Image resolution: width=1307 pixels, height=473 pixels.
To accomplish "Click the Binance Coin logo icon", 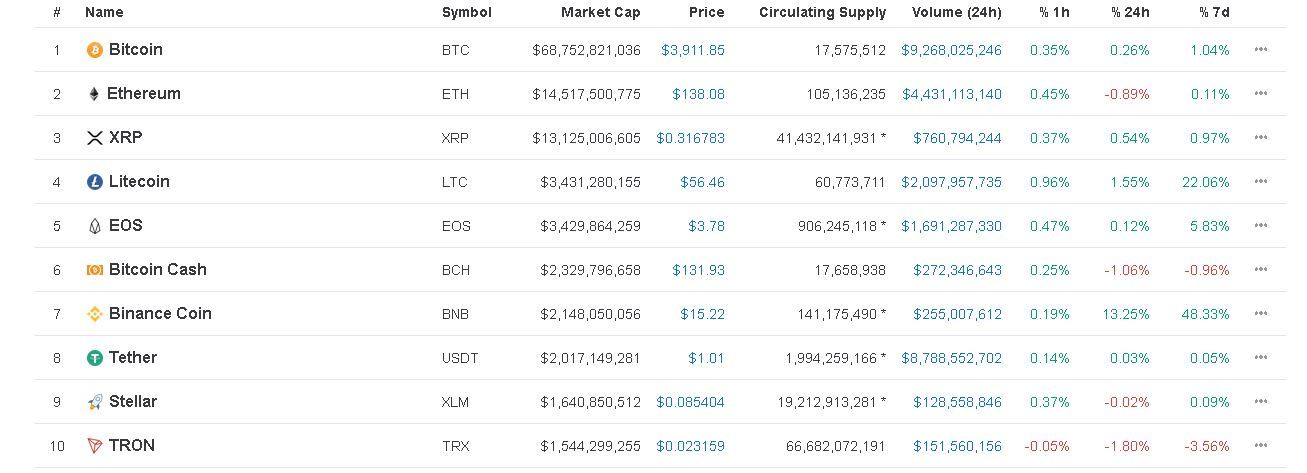I will click(95, 314).
